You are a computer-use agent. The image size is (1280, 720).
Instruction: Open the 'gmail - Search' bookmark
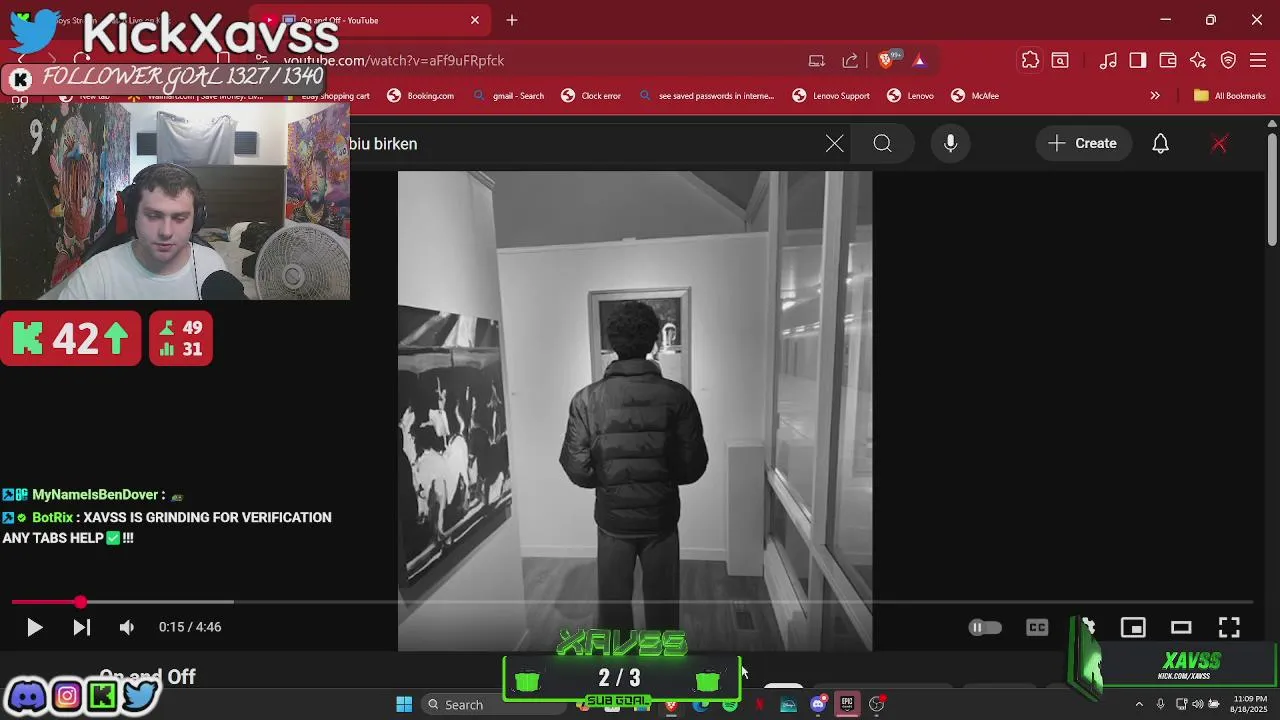(508, 96)
